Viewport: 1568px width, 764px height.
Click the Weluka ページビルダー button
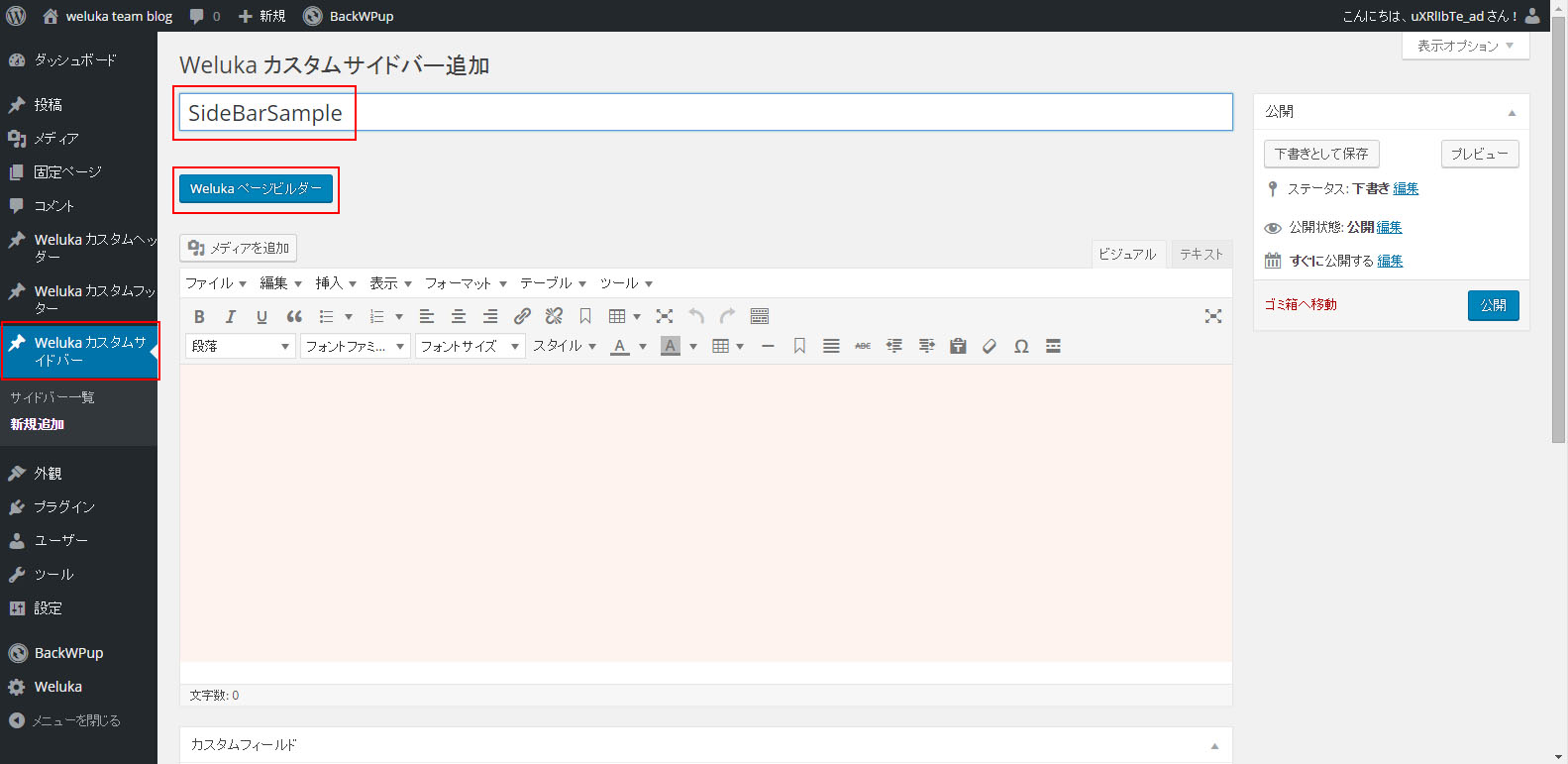(256, 188)
